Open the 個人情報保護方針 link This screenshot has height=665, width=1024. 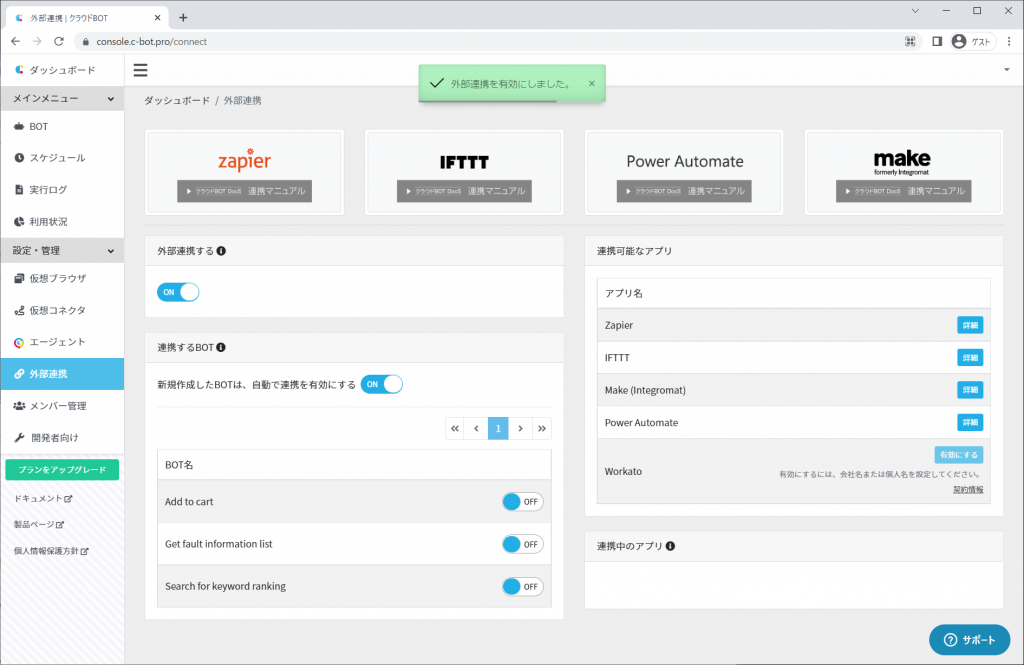click(x=51, y=551)
